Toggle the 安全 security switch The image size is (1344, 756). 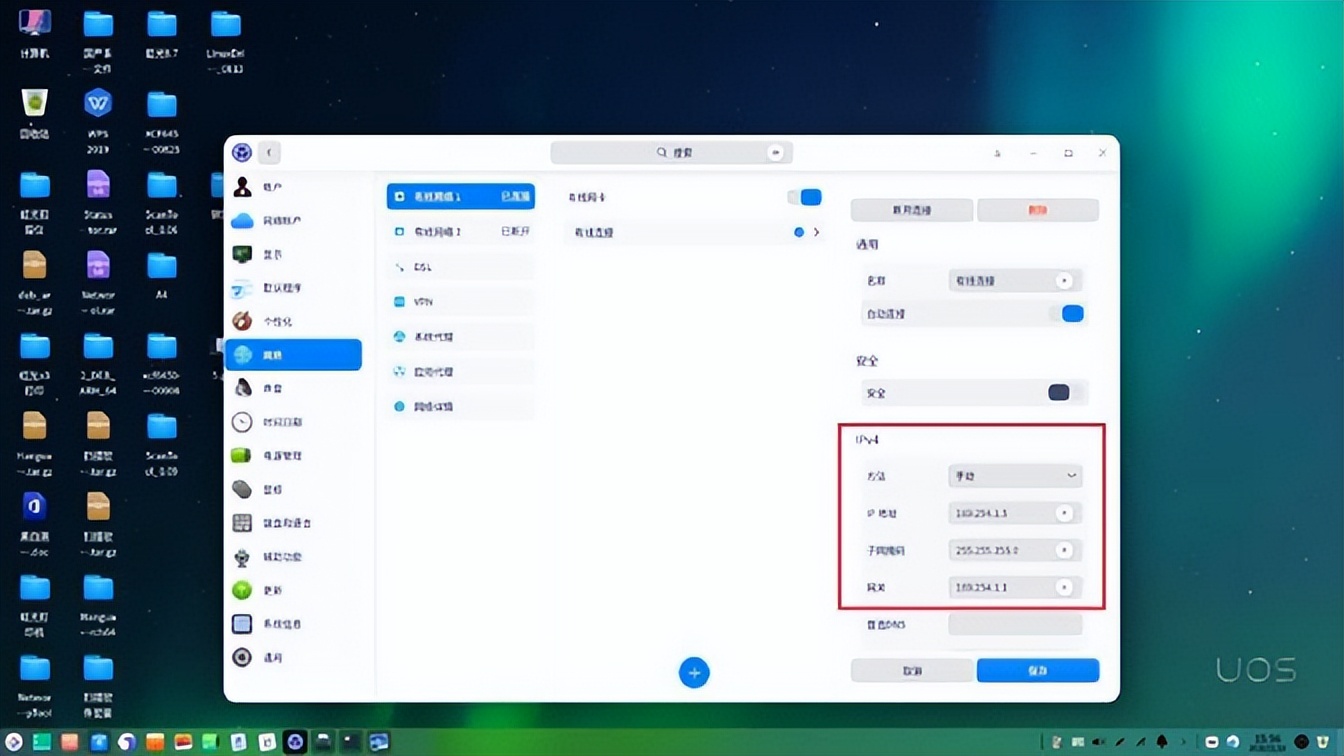point(1058,392)
